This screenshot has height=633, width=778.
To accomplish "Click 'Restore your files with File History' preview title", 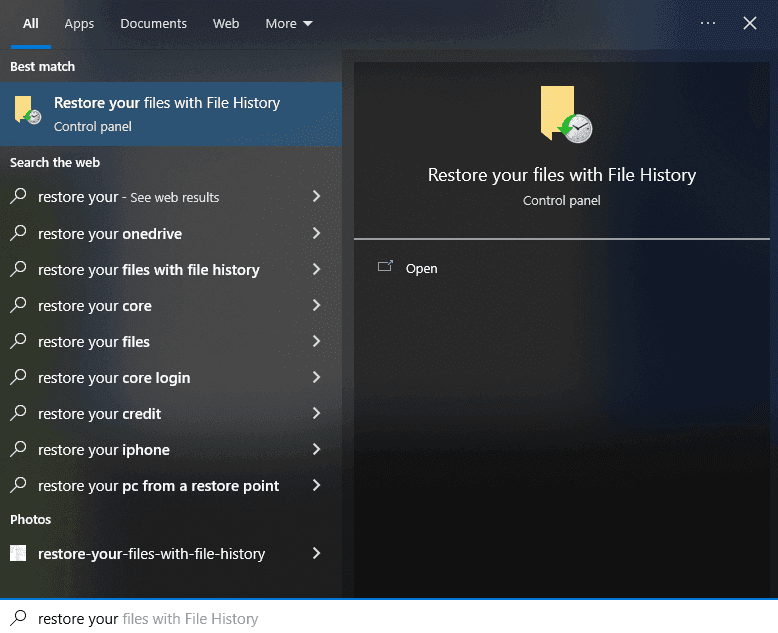I will click(562, 175).
